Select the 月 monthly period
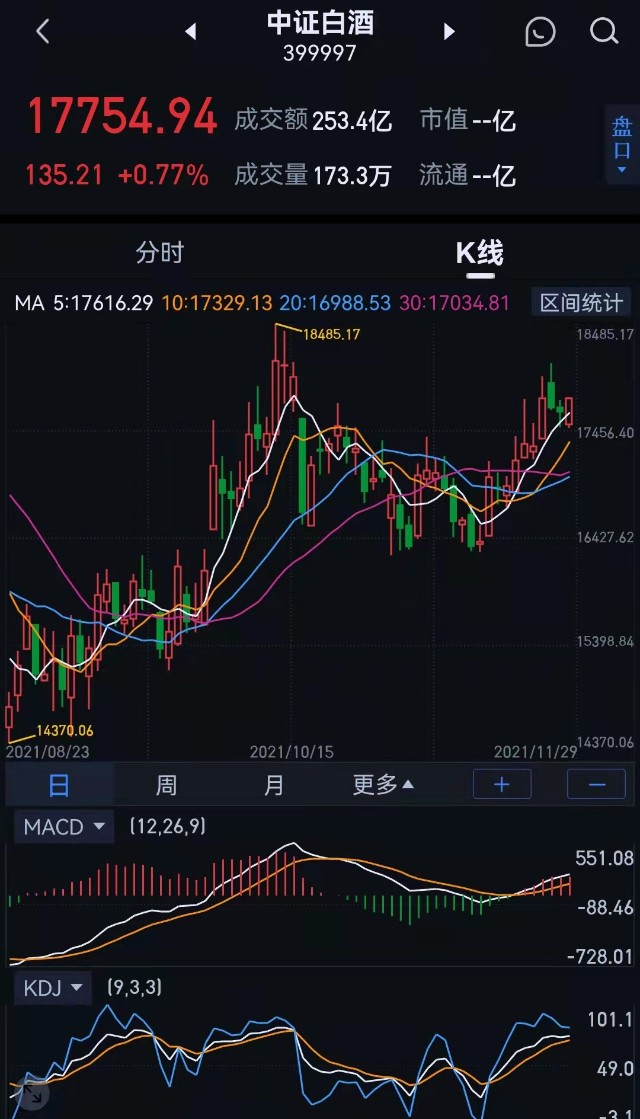 tap(273, 784)
